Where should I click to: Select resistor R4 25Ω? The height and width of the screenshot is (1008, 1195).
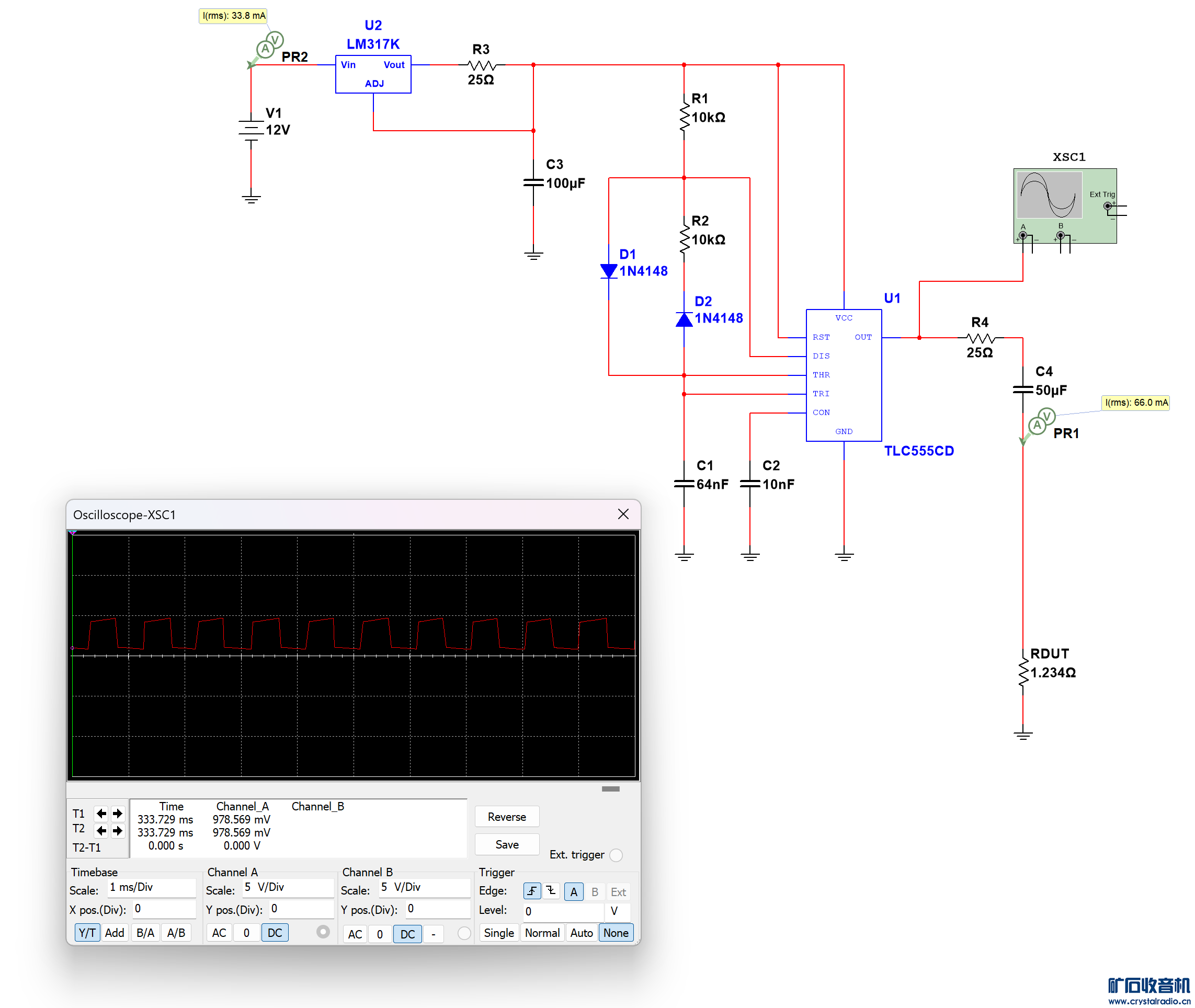pos(980,338)
